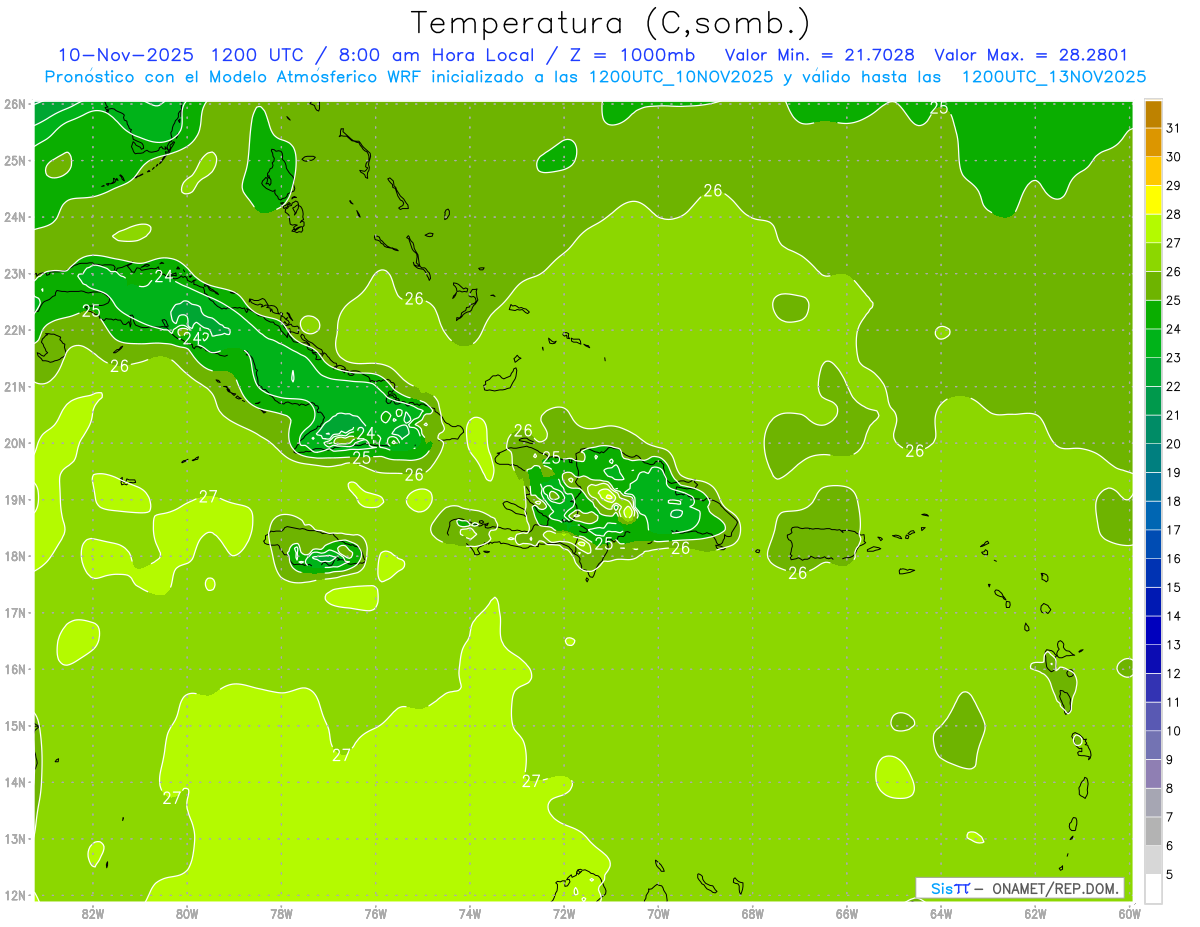
Task: Click the '26N' latitude axis label
Action: pos(15,104)
